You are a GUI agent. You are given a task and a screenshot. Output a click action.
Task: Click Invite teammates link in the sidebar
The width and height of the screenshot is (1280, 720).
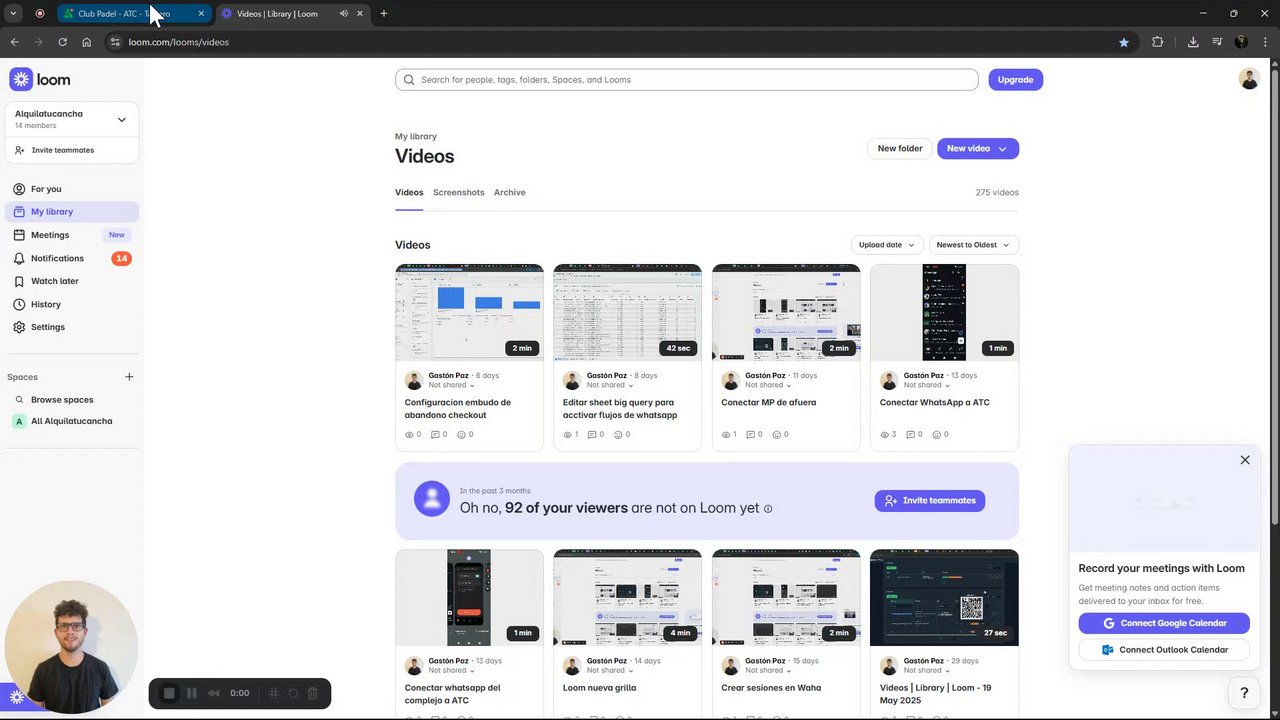coord(55,150)
